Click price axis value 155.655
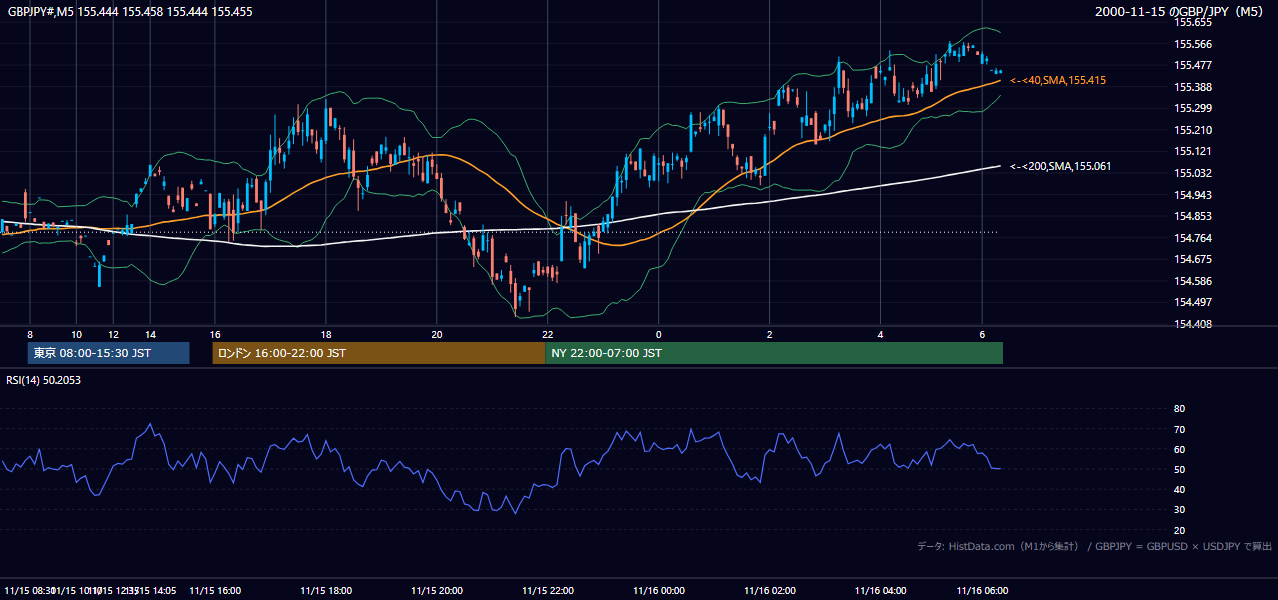The width and height of the screenshot is (1278, 600). (x=1192, y=22)
